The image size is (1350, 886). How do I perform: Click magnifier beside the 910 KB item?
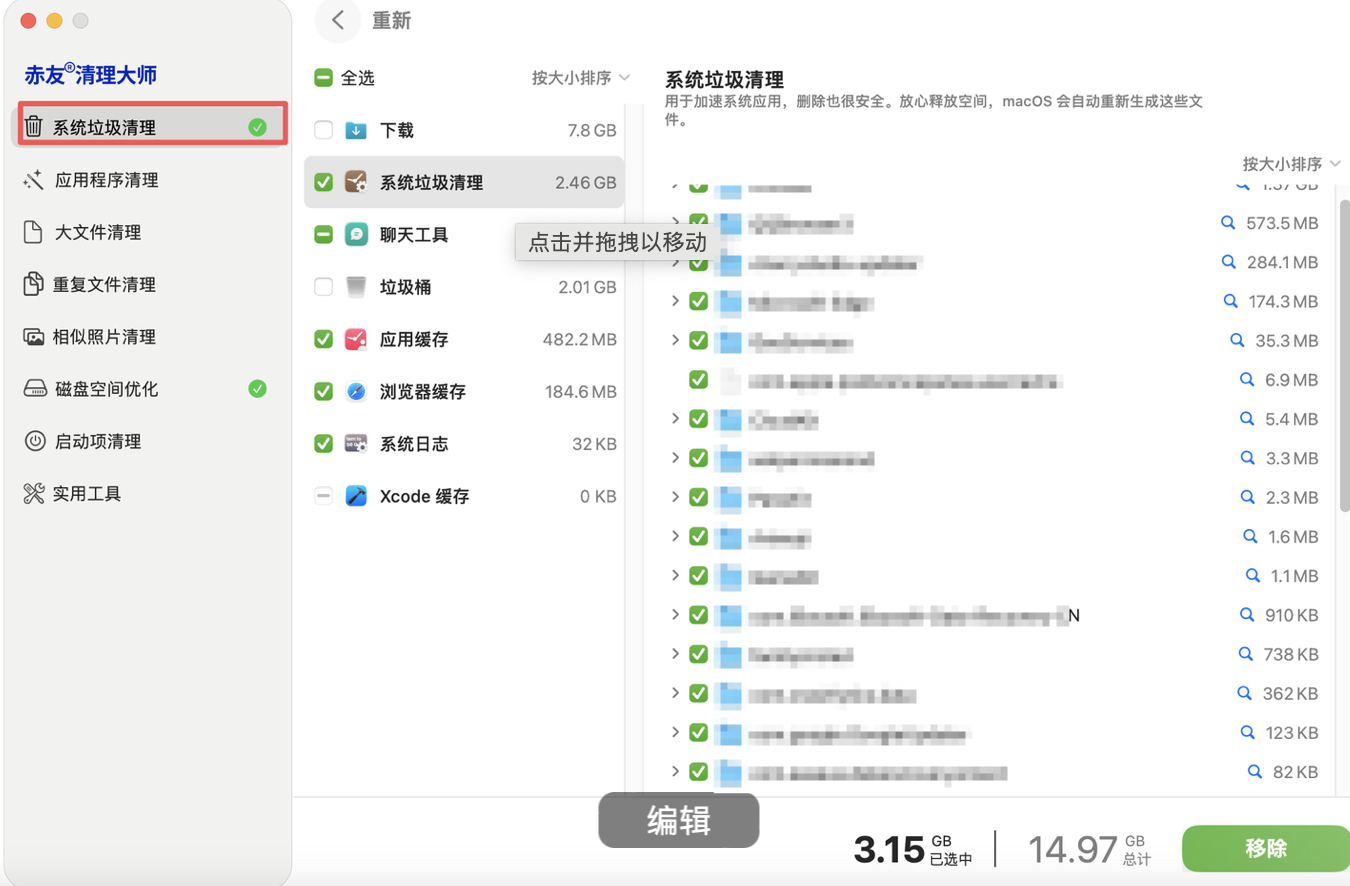[x=1247, y=615]
